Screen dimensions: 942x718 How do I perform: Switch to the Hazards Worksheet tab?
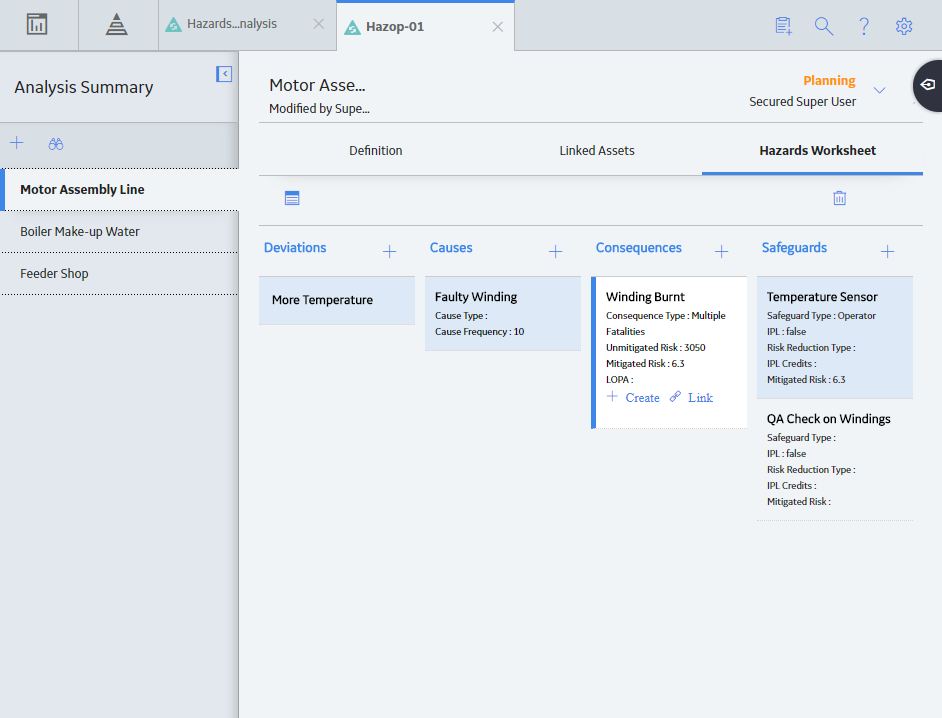pyautogui.click(x=818, y=151)
